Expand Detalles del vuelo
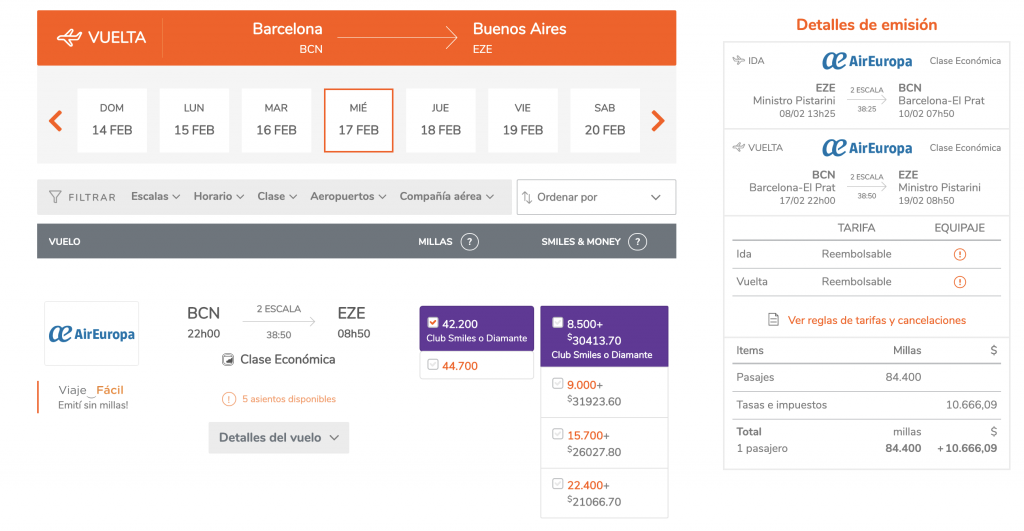1024x531 pixels. pos(279,438)
